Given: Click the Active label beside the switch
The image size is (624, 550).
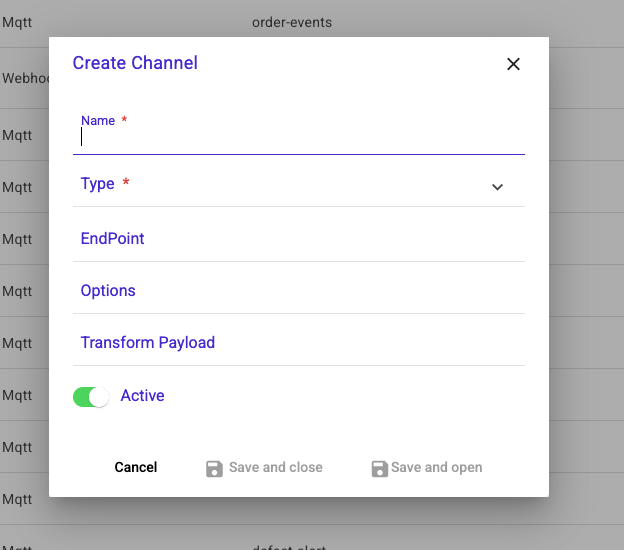Looking at the screenshot, I should coord(142,396).
